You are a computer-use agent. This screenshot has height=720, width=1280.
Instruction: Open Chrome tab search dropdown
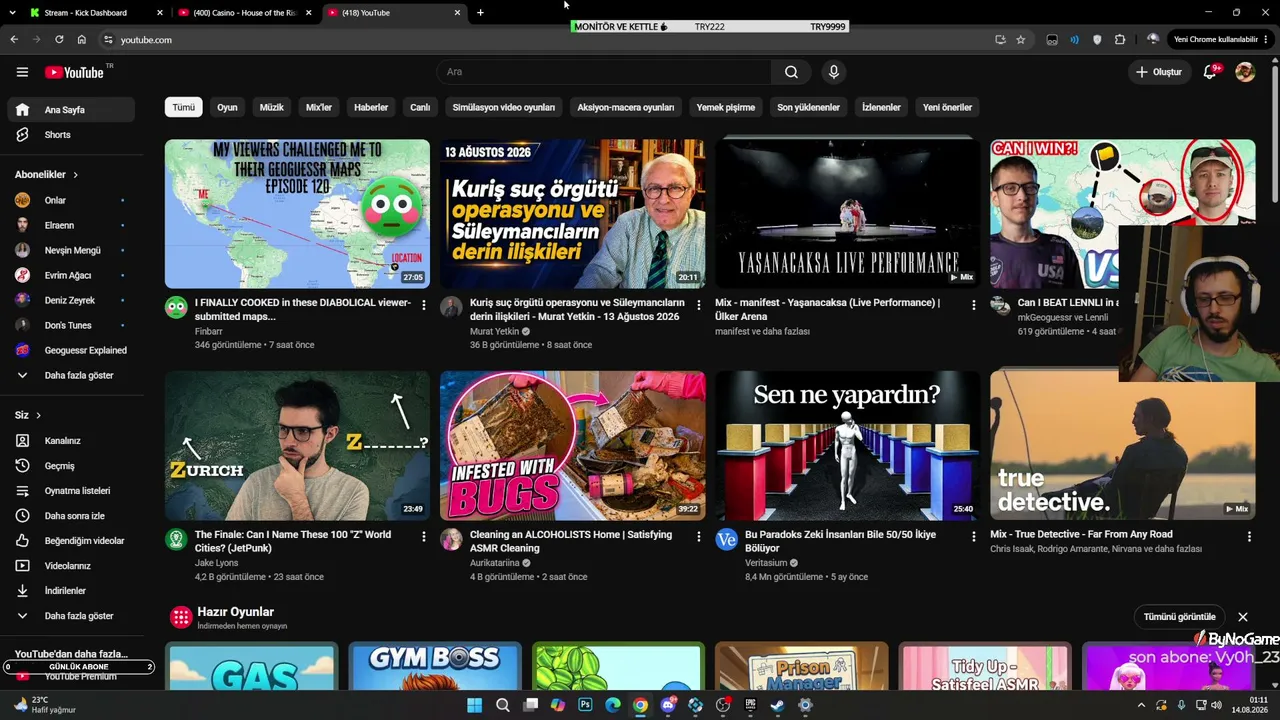click(x=14, y=13)
